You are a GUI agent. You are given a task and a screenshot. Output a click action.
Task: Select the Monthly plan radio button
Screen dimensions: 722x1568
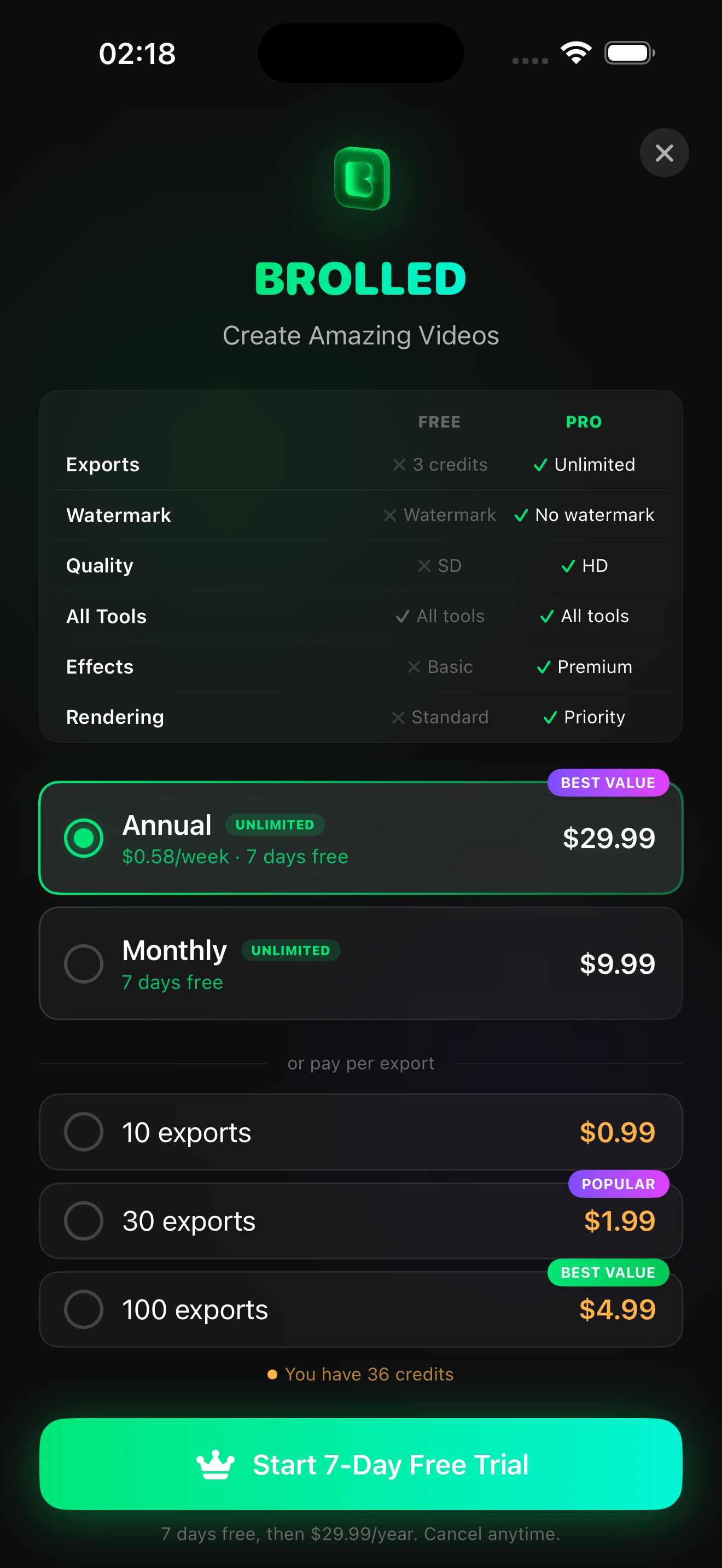coord(83,963)
